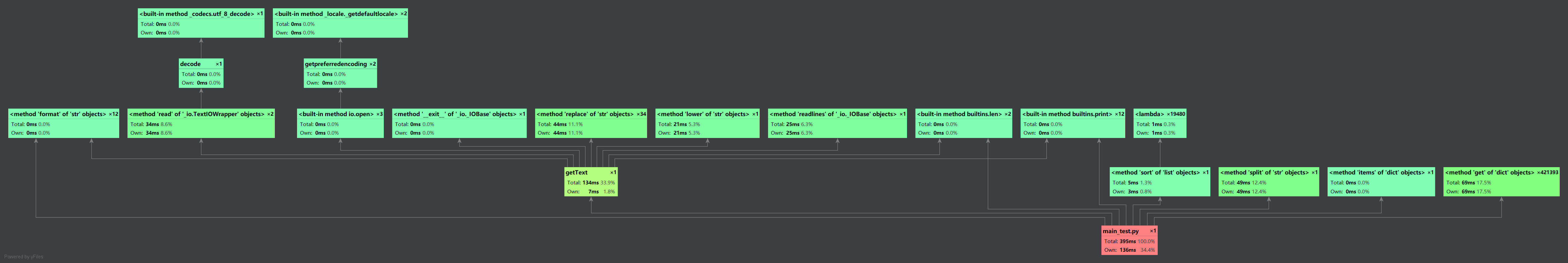Select the 'format' of 'str' objects node
Image resolution: width=1568 pixels, height=263 pixels.
coord(63,123)
